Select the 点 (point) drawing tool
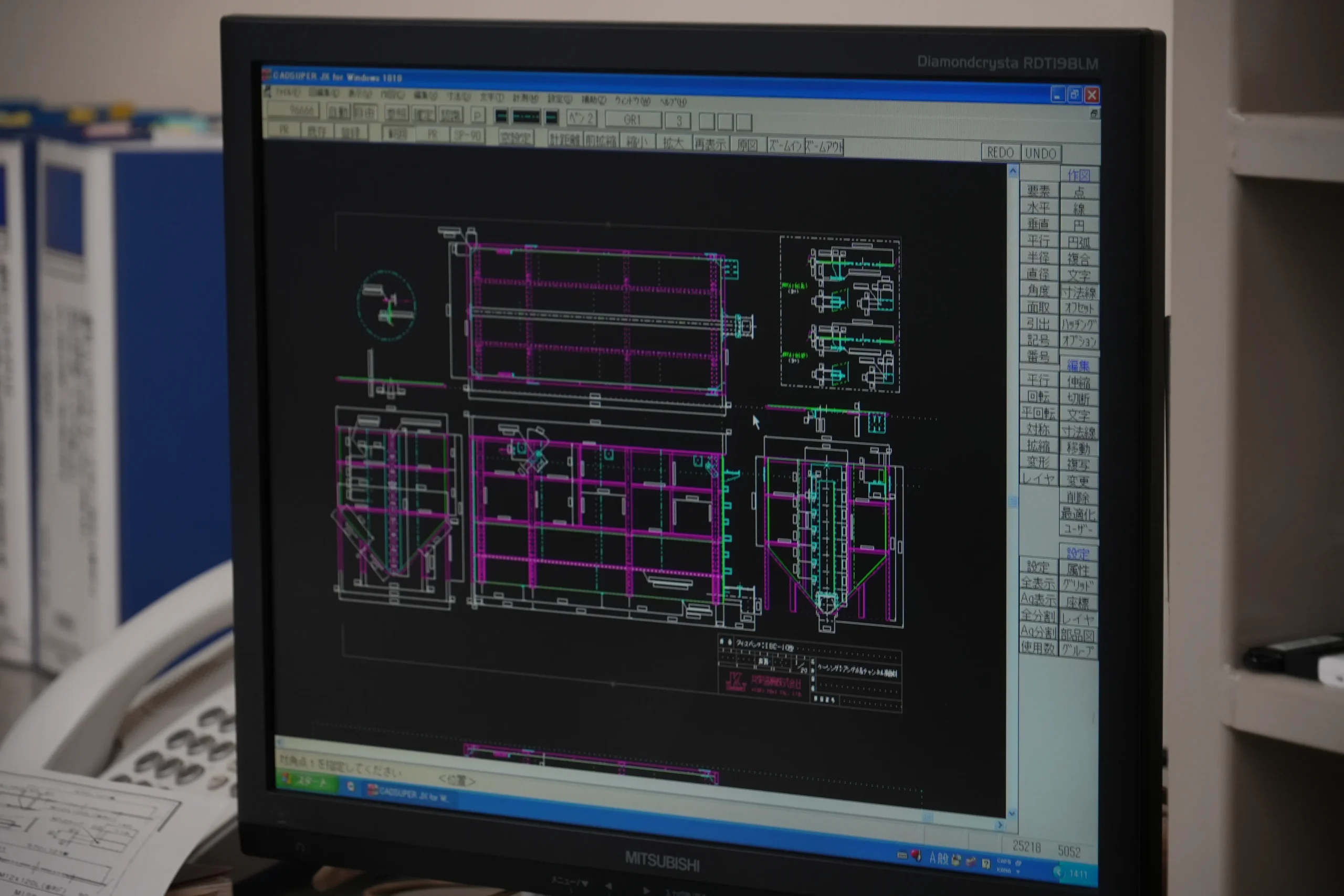Viewport: 1344px width, 896px height. [x=1079, y=192]
